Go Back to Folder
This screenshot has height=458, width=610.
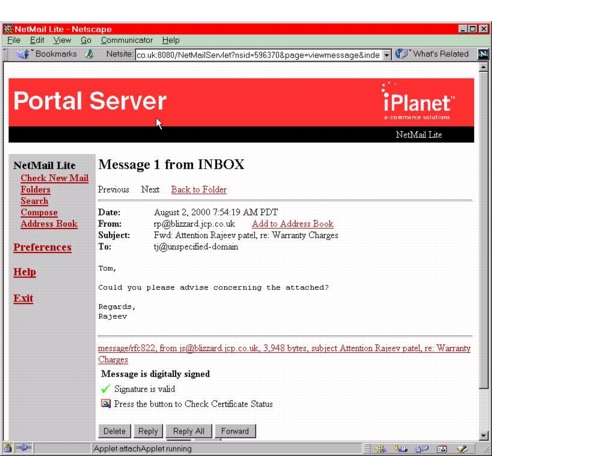[x=199, y=190]
